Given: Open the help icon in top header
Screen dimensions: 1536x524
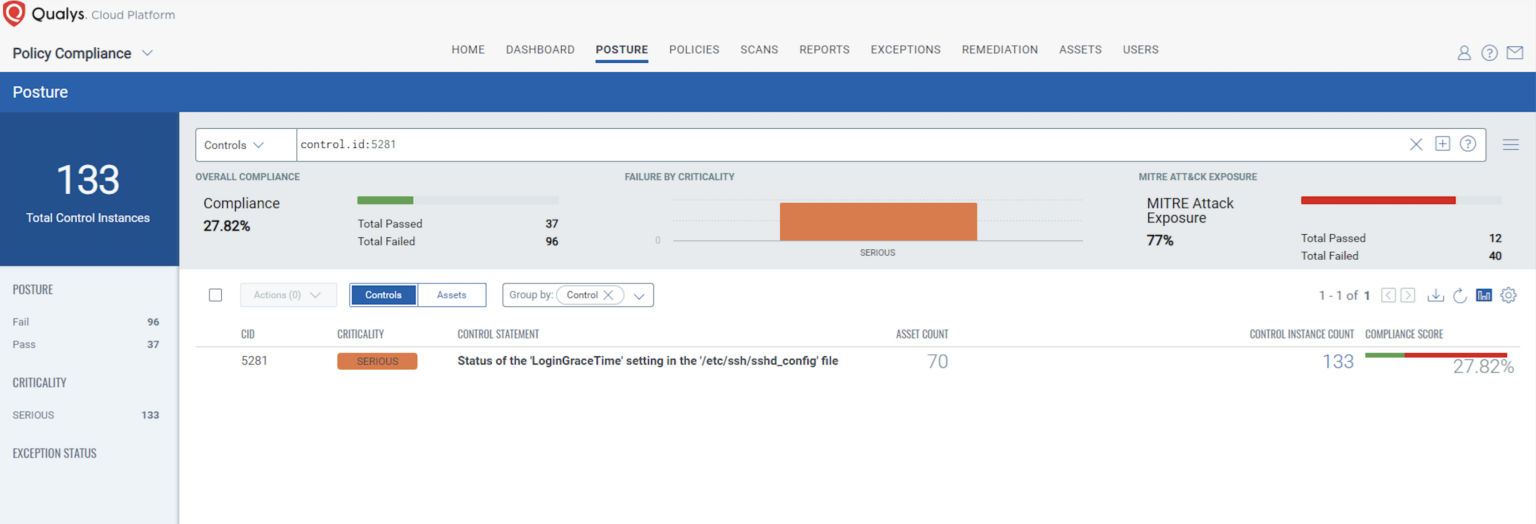Looking at the screenshot, I should click(1489, 53).
